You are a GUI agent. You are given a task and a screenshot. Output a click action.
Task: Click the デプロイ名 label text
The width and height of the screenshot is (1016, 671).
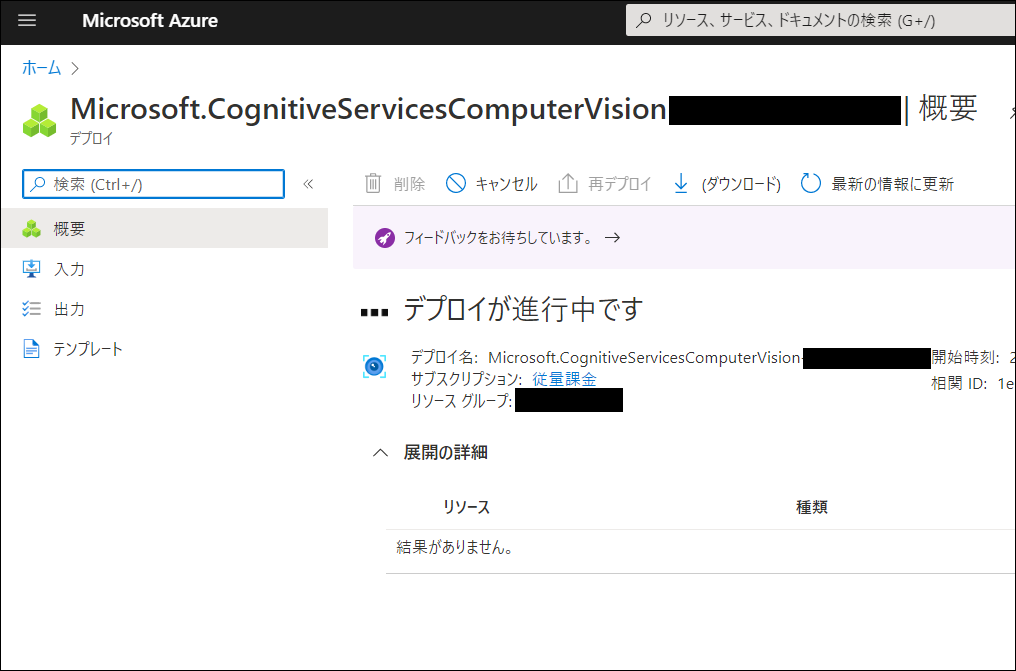tap(444, 358)
